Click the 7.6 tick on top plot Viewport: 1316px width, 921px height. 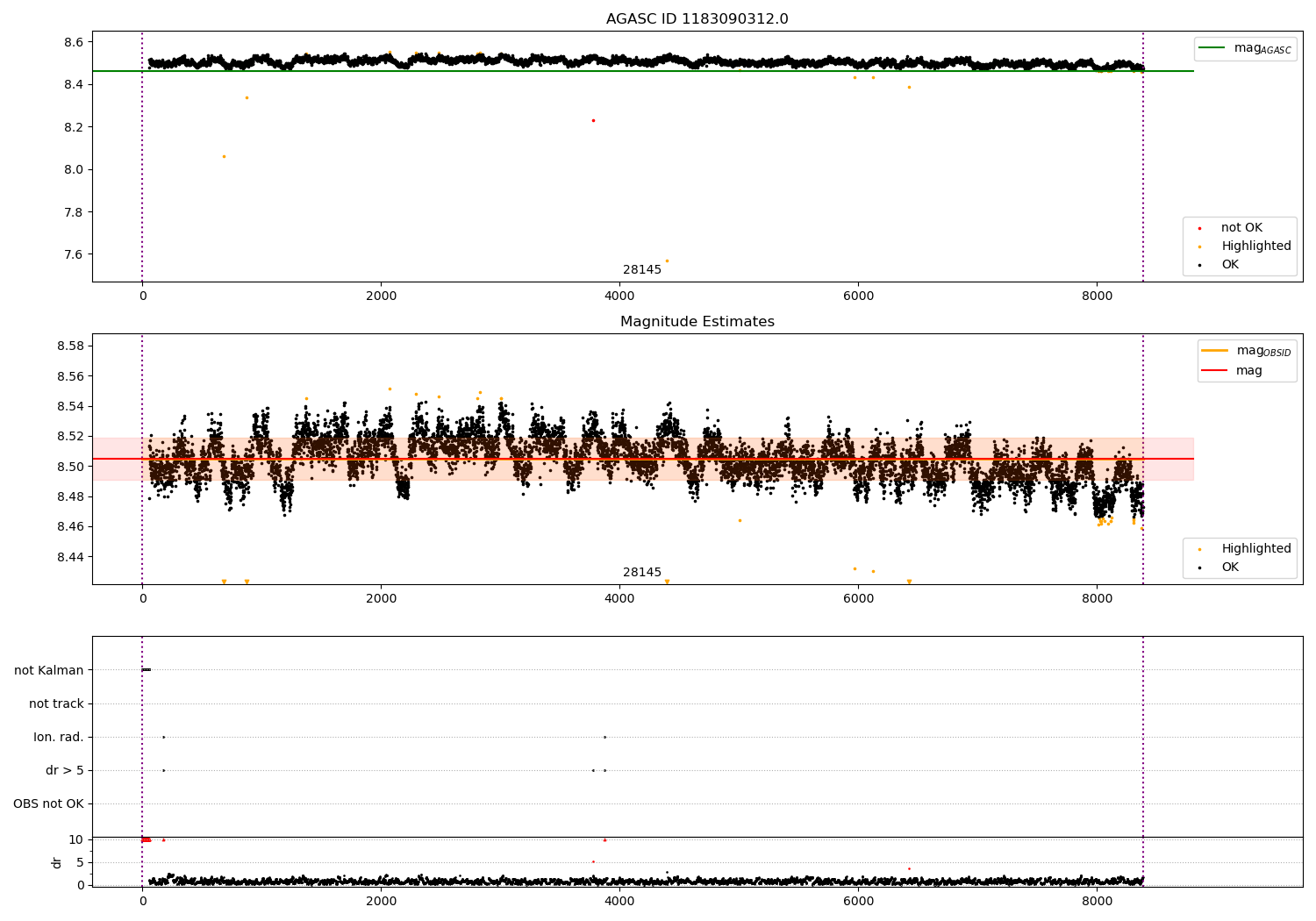click(x=74, y=255)
